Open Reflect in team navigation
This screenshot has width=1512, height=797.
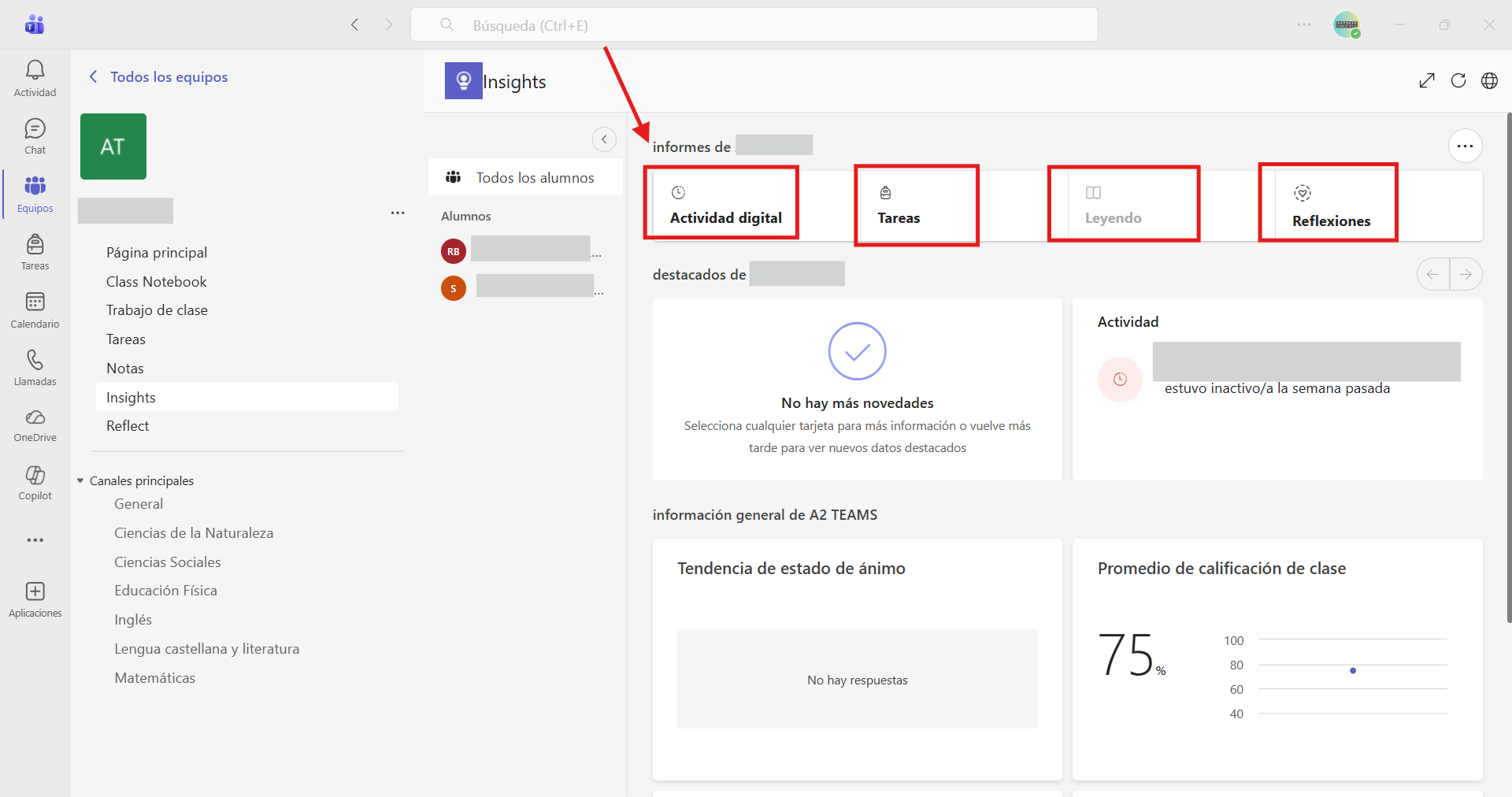(x=128, y=425)
